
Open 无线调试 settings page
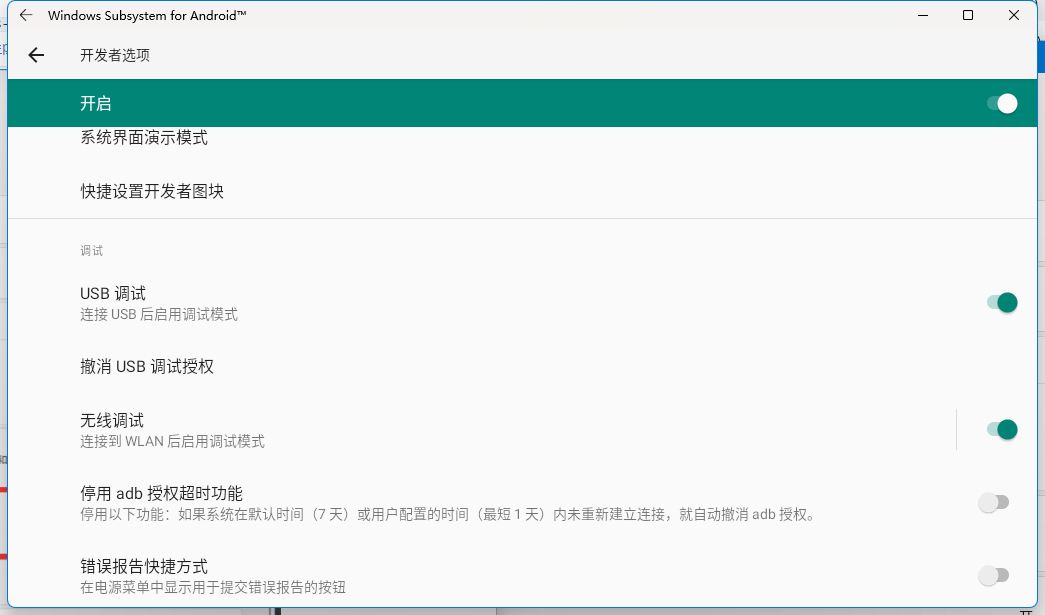[481, 430]
